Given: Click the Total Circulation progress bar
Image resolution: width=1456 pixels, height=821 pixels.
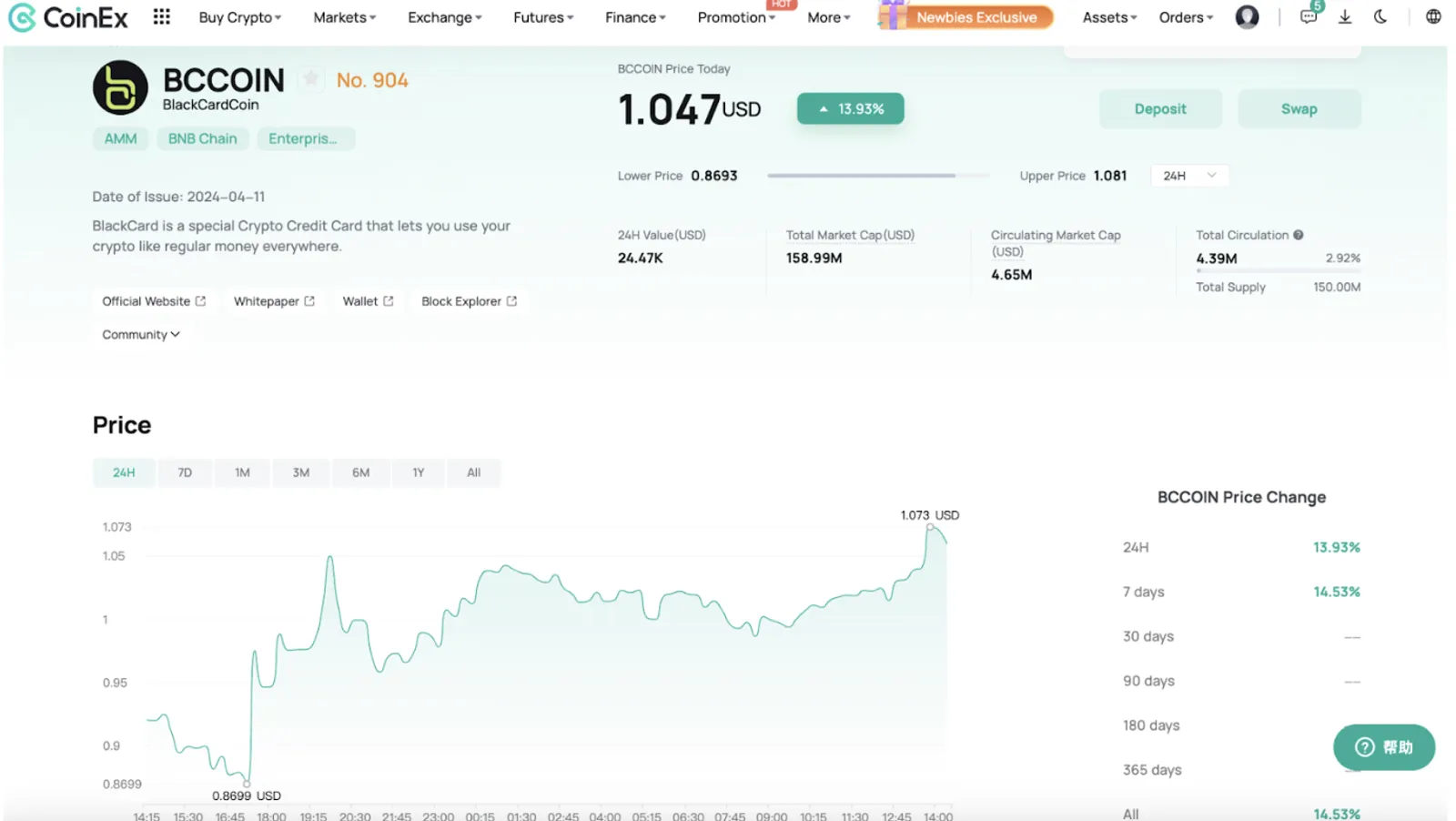Looking at the screenshot, I should (1279, 270).
